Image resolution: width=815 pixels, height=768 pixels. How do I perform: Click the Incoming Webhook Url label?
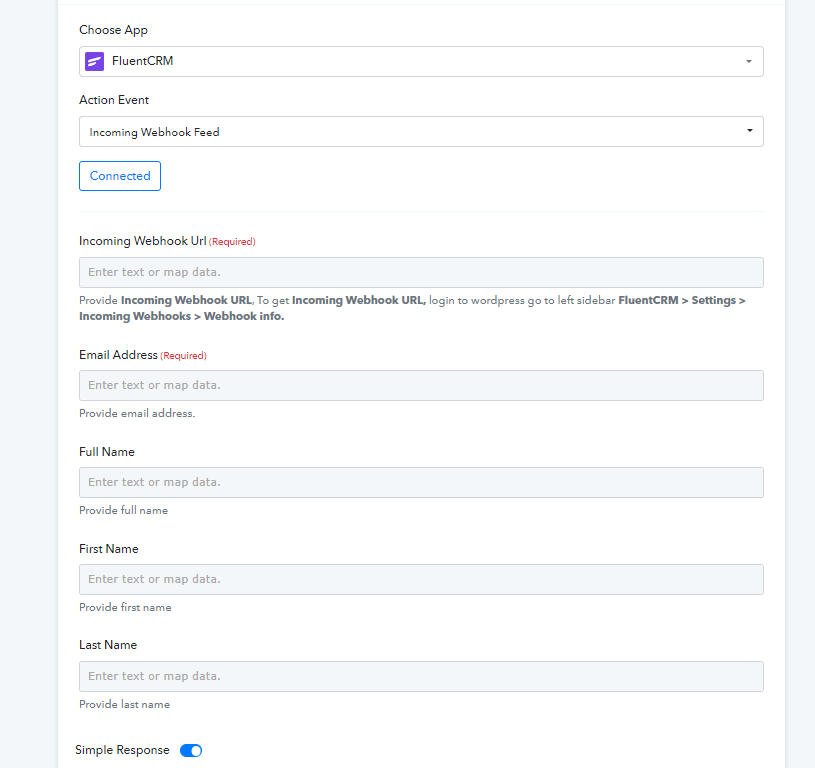coord(142,241)
